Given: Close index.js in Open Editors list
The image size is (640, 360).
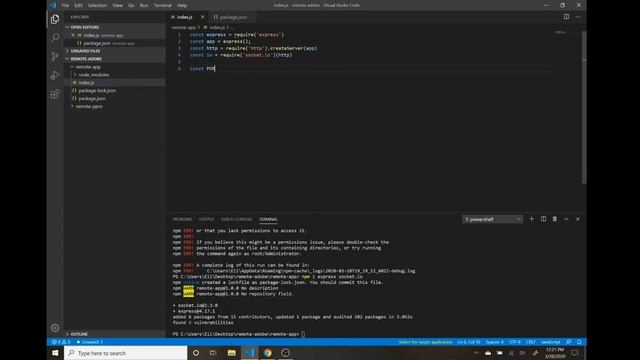Looking at the screenshot, I should 73,35.
